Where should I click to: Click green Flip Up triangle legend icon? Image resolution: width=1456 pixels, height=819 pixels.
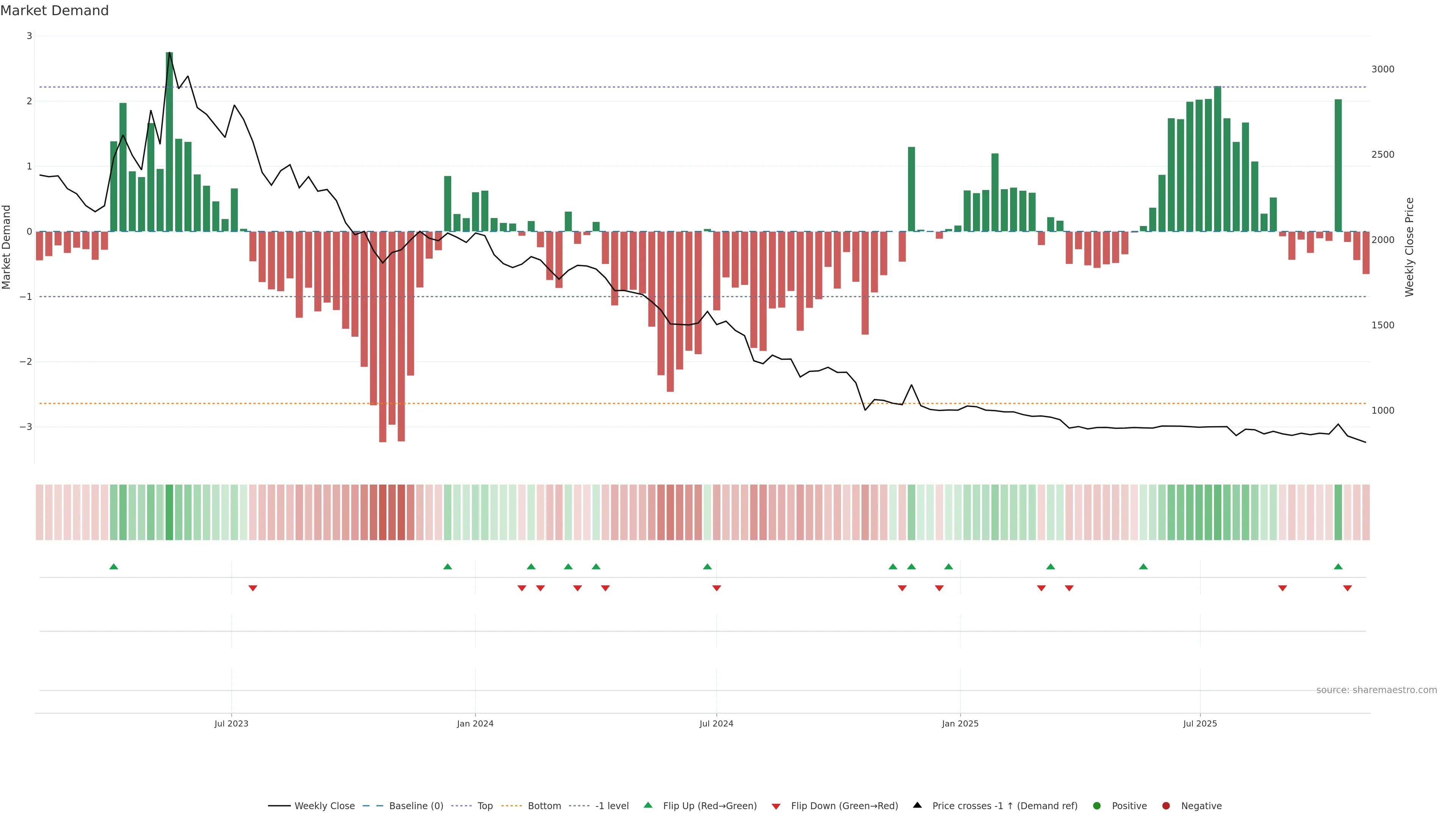(x=648, y=805)
